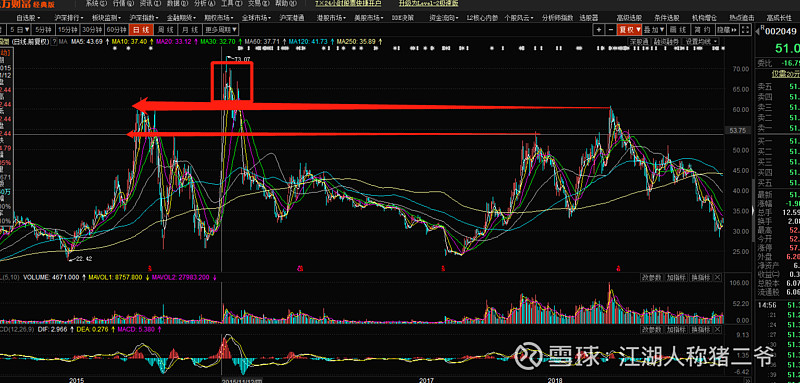Expand the 沪深排行 dropdown menu
The image size is (800, 383).
click(x=70, y=17)
